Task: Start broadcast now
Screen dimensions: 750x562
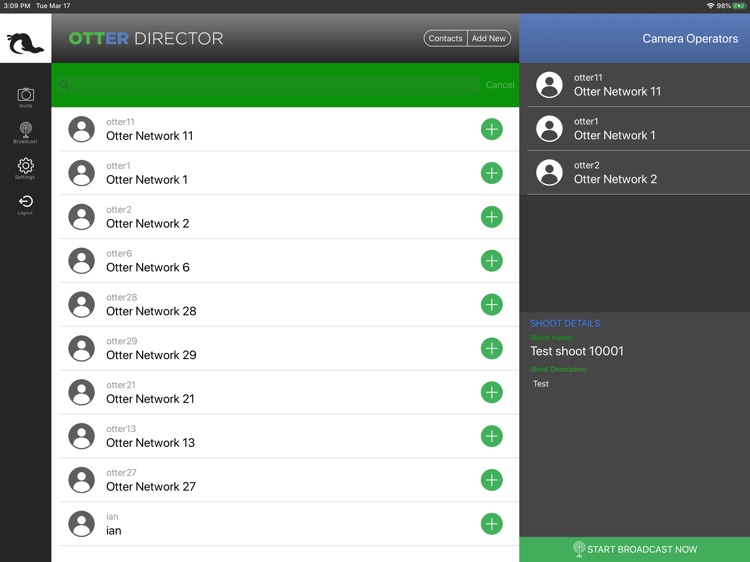Action: (635, 549)
